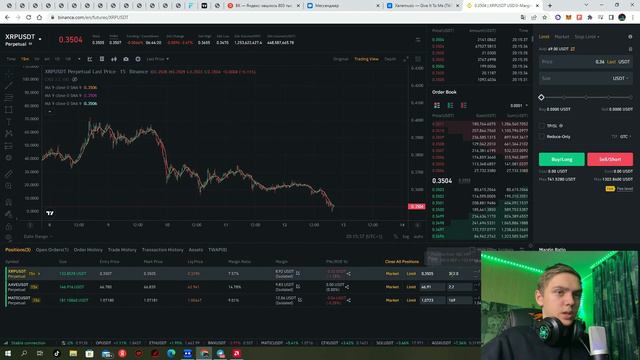Screen dimensions: 640x360
Task: Open the GTC time-in-force dropdown
Action: (x=625, y=137)
